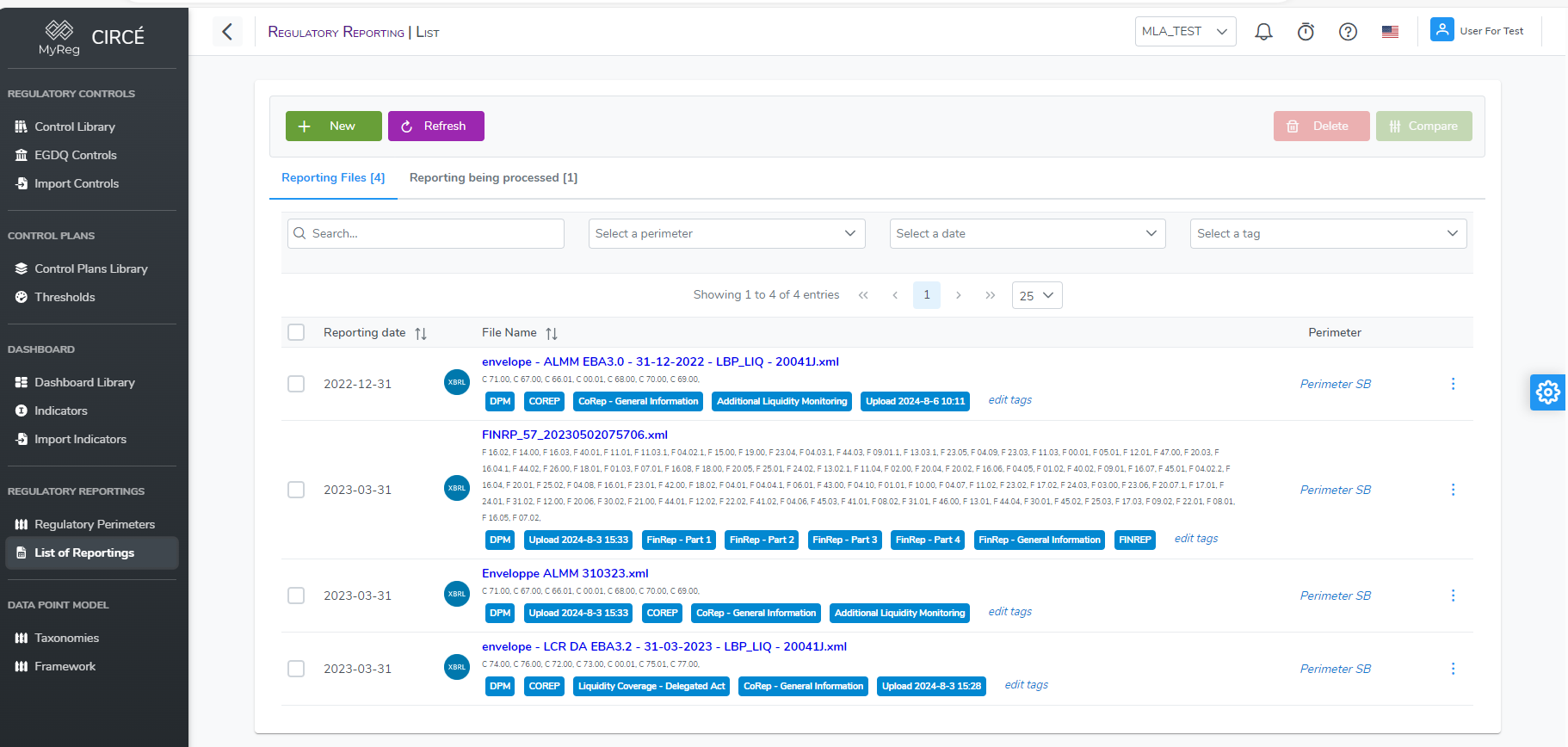Open the US flag language selector
Screen dimensions: 1568x747
coord(1390,32)
